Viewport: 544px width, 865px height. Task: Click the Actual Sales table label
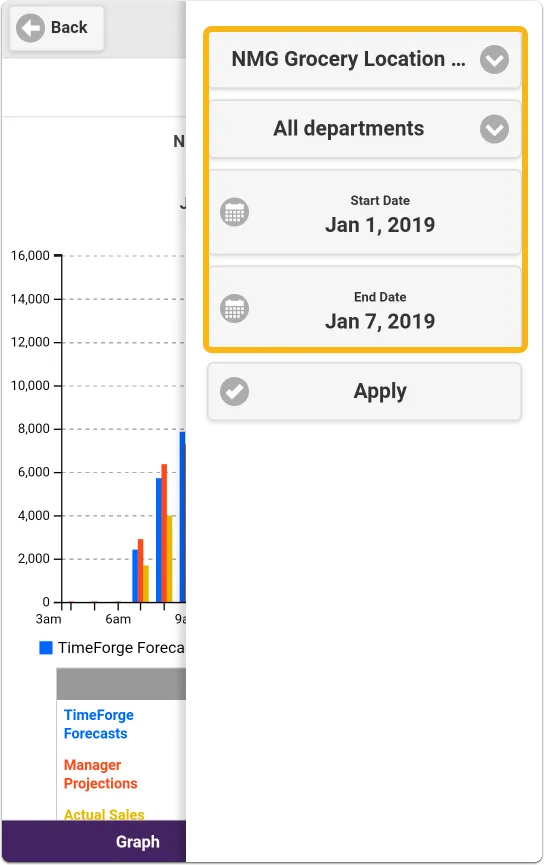[x=104, y=814]
